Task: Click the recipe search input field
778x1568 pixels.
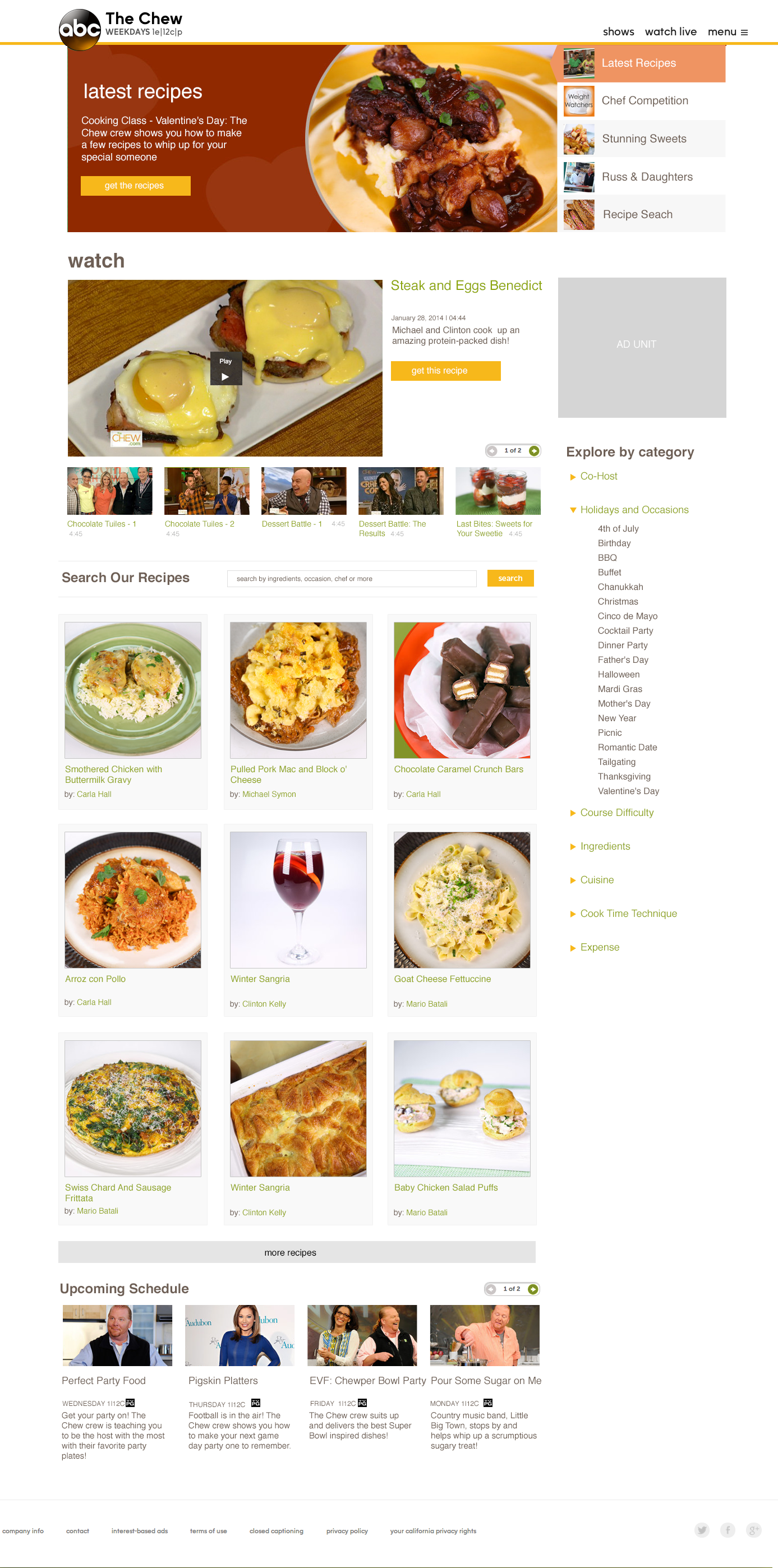Action: point(352,578)
